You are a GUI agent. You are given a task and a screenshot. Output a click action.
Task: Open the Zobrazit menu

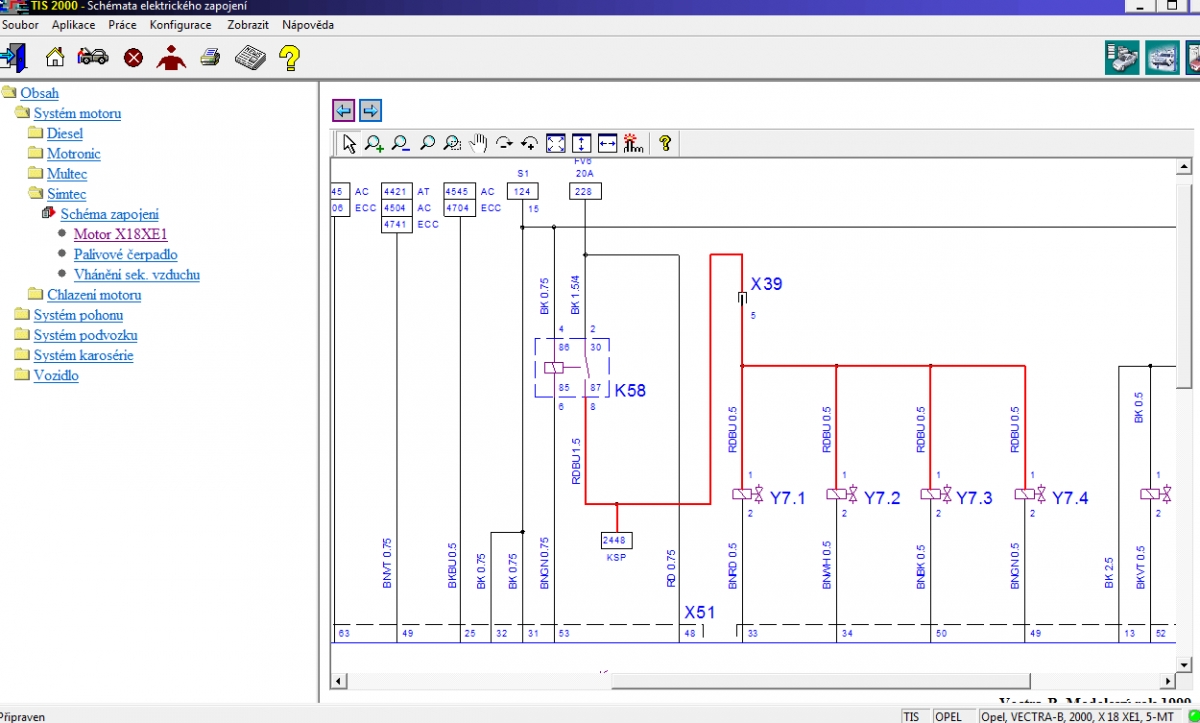[247, 25]
